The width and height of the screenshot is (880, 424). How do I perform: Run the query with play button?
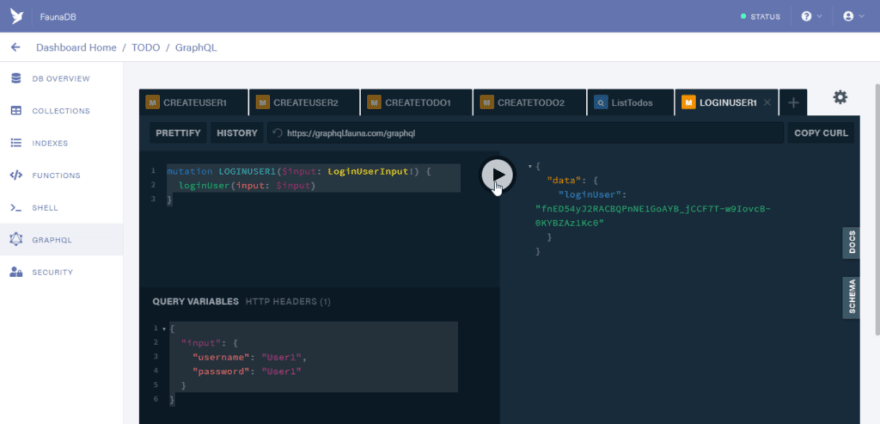pos(497,174)
